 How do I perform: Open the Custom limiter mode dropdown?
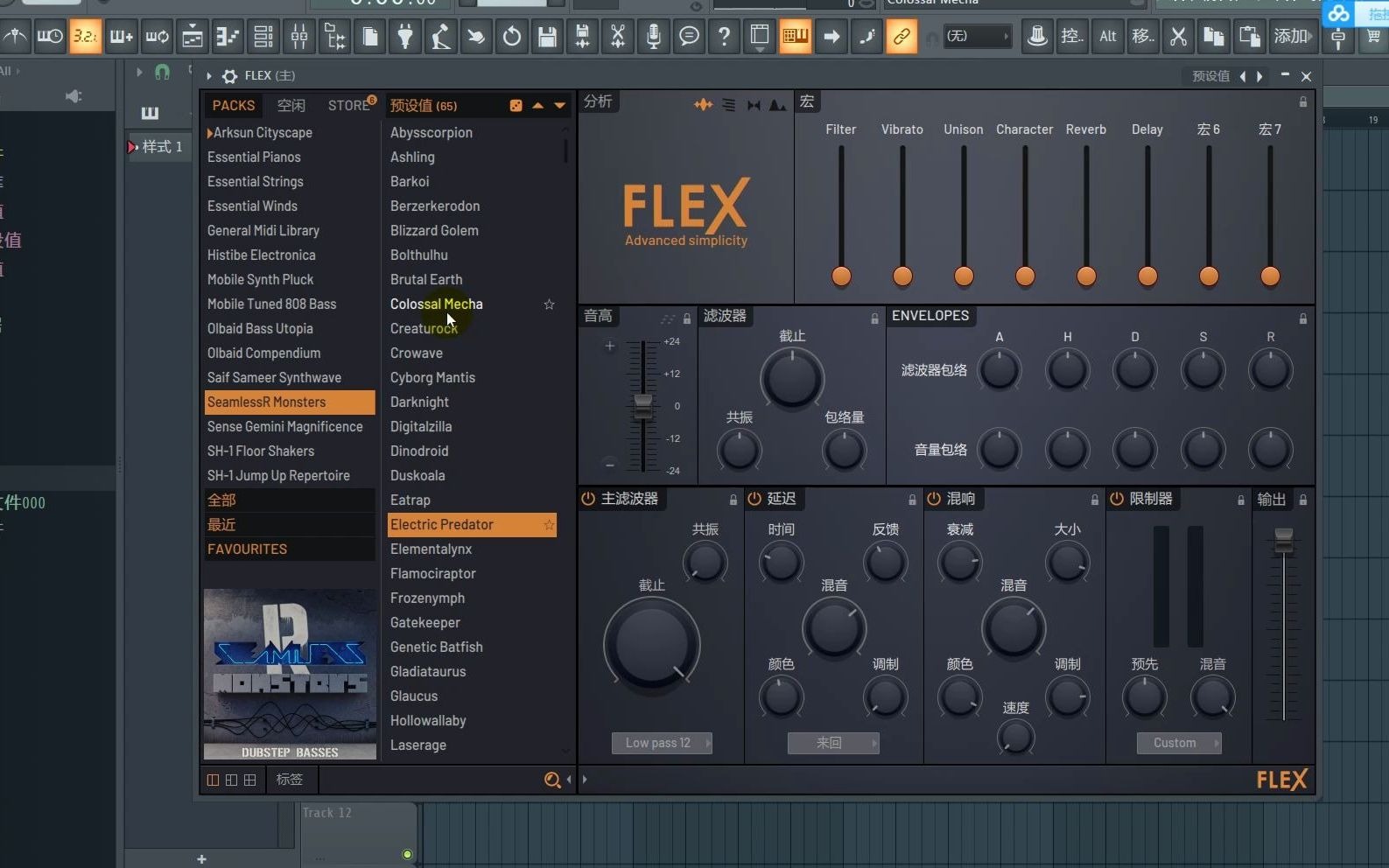(x=1179, y=744)
